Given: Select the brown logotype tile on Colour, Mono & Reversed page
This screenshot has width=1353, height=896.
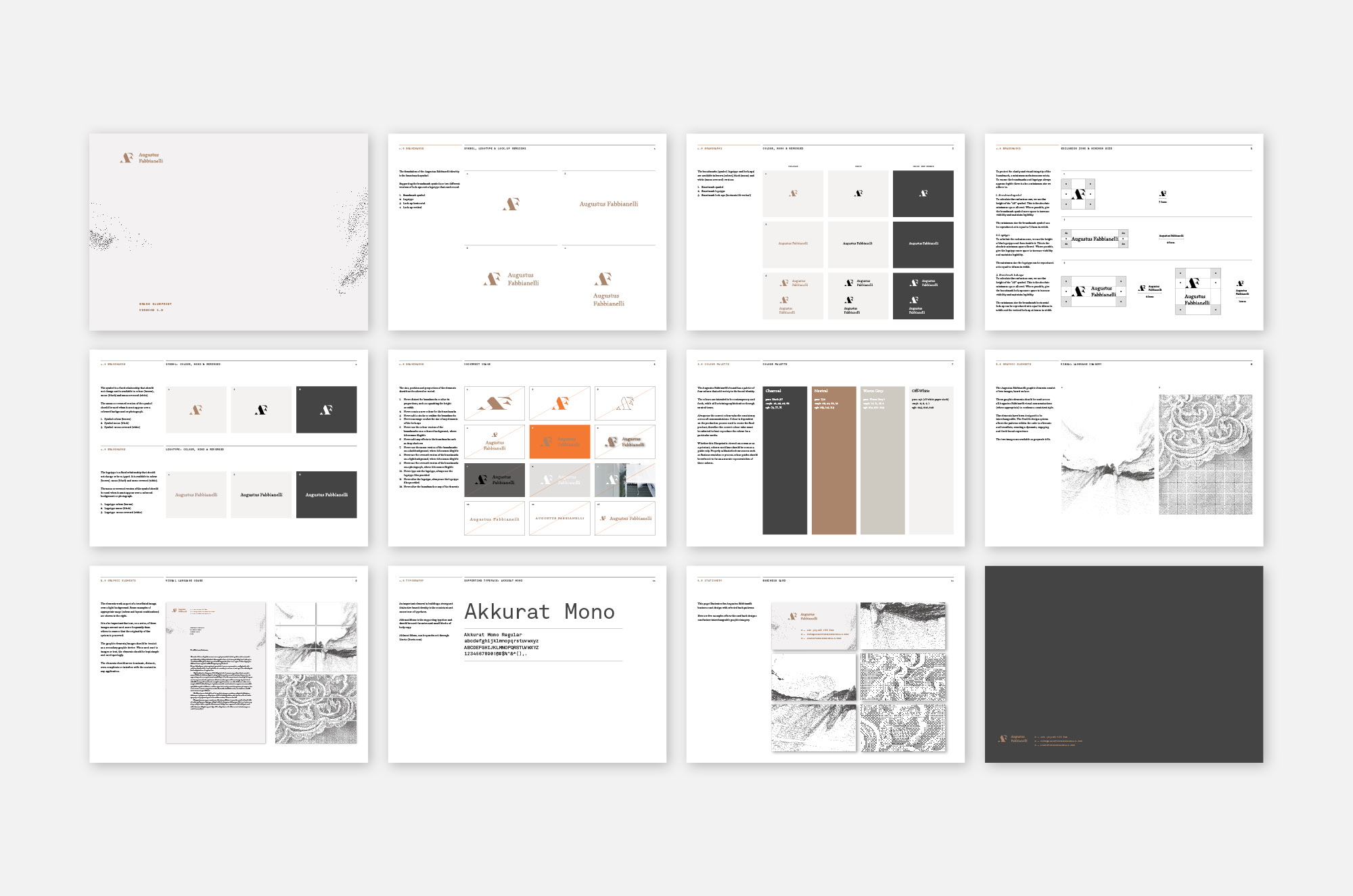Looking at the screenshot, I should click(x=793, y=244).
